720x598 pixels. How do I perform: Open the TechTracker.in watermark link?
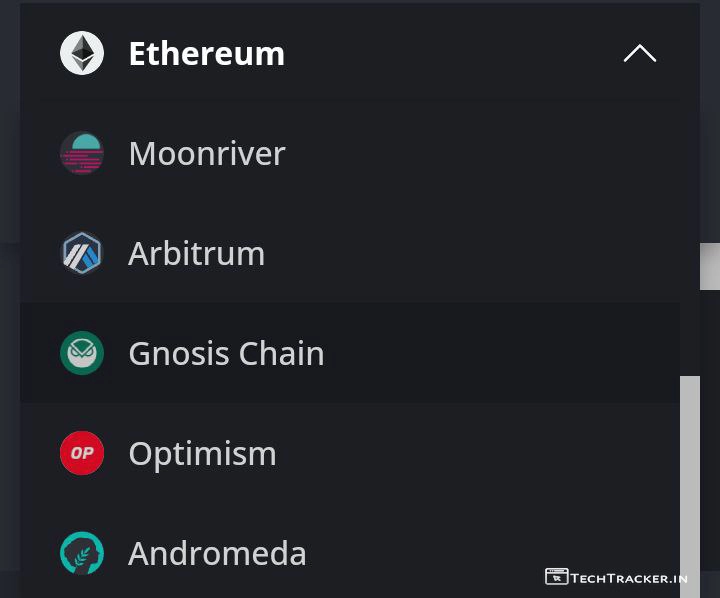[629, 577]
